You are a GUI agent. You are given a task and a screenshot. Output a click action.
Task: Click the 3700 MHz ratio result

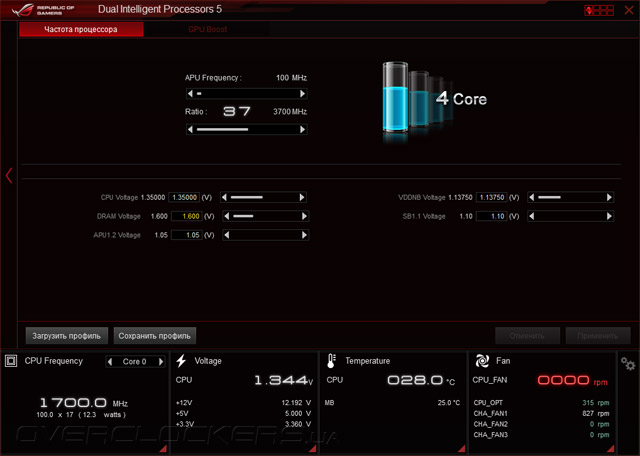coord(290,111)
